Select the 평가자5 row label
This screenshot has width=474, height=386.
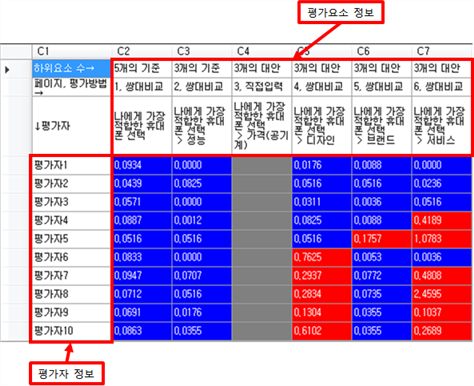(x=71, y=239)
